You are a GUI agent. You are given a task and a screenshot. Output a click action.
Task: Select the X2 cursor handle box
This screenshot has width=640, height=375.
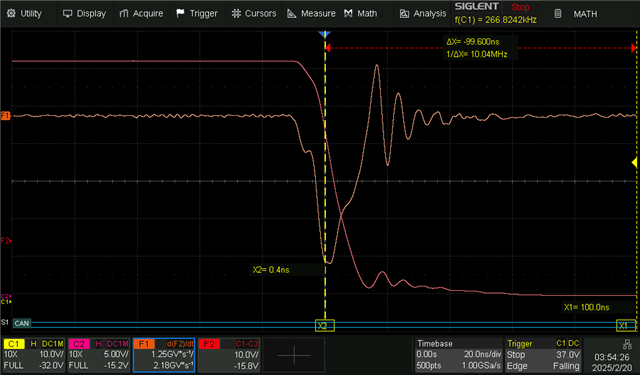(x=325, y=325)
